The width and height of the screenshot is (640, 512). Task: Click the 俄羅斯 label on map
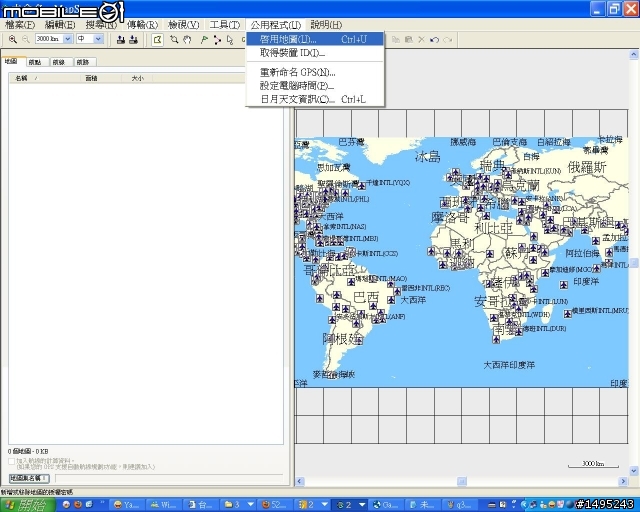point(587,167)
